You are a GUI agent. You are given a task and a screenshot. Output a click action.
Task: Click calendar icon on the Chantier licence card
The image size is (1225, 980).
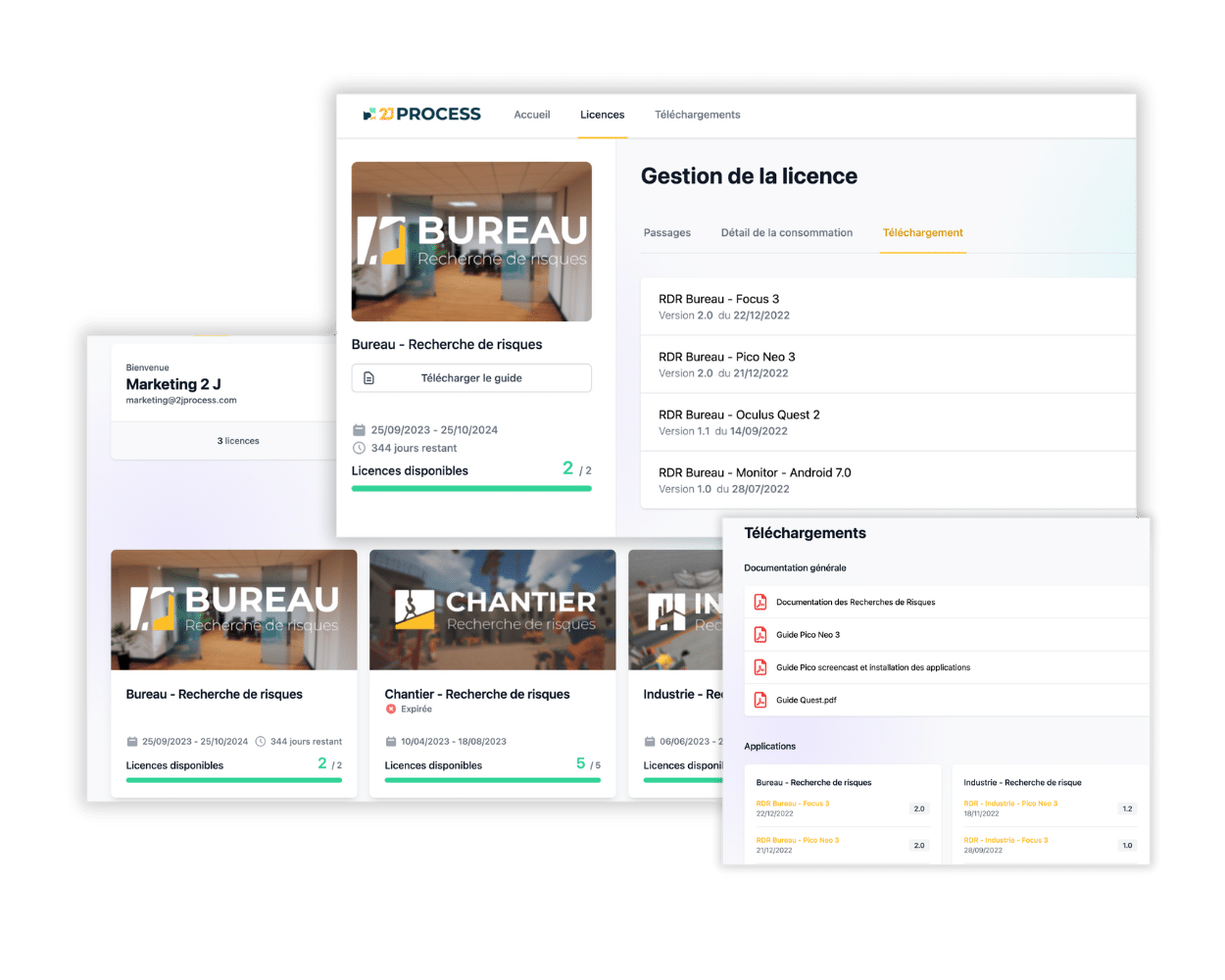pos(391,742)
